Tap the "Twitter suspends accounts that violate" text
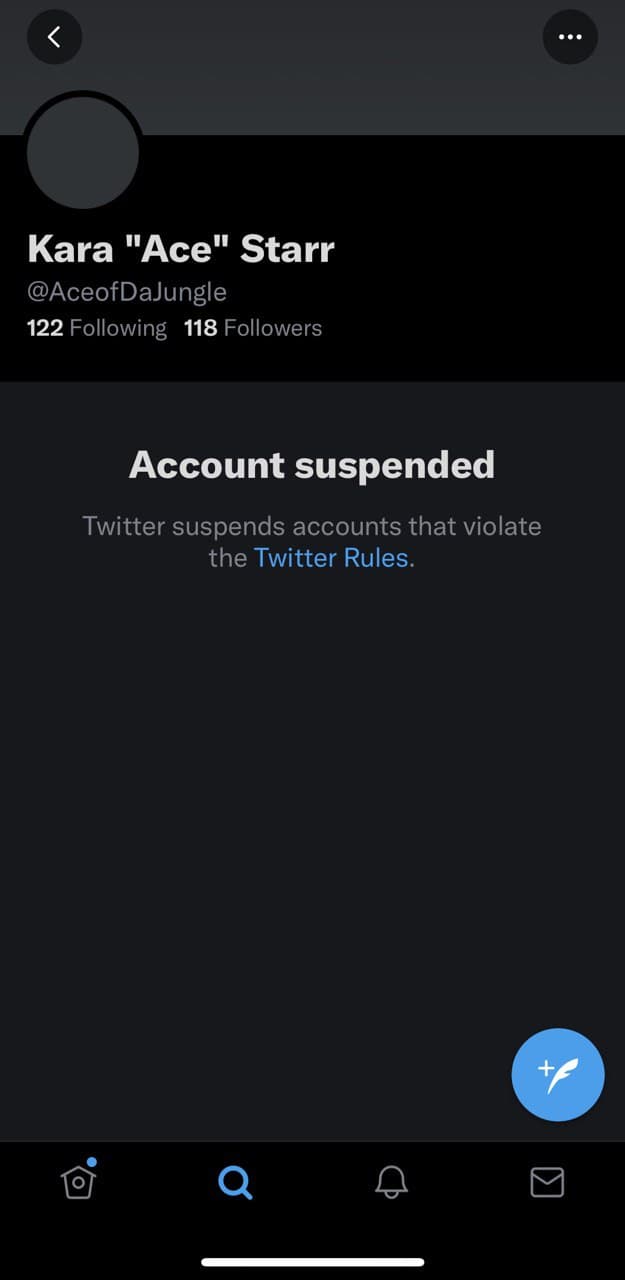 click(312, 526)
